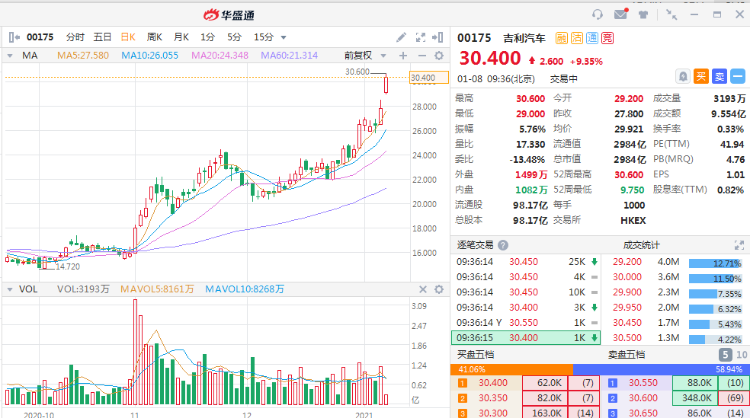
Task: Open the messages envelope icon
Action: tap(621, 14)
